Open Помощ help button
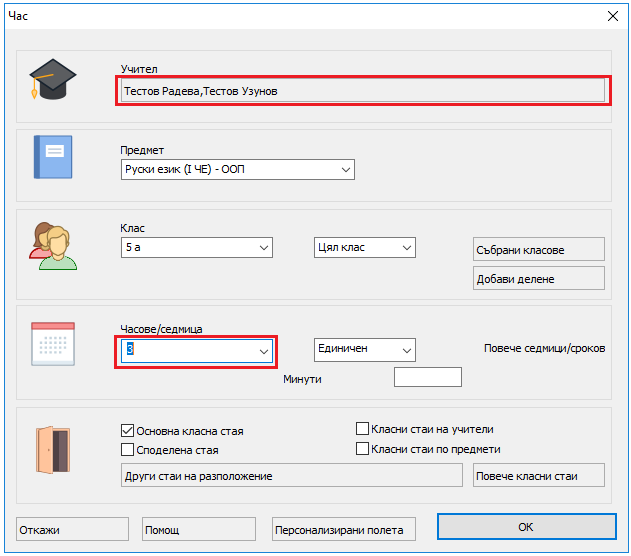631x556 pixels. click(201, 529)
